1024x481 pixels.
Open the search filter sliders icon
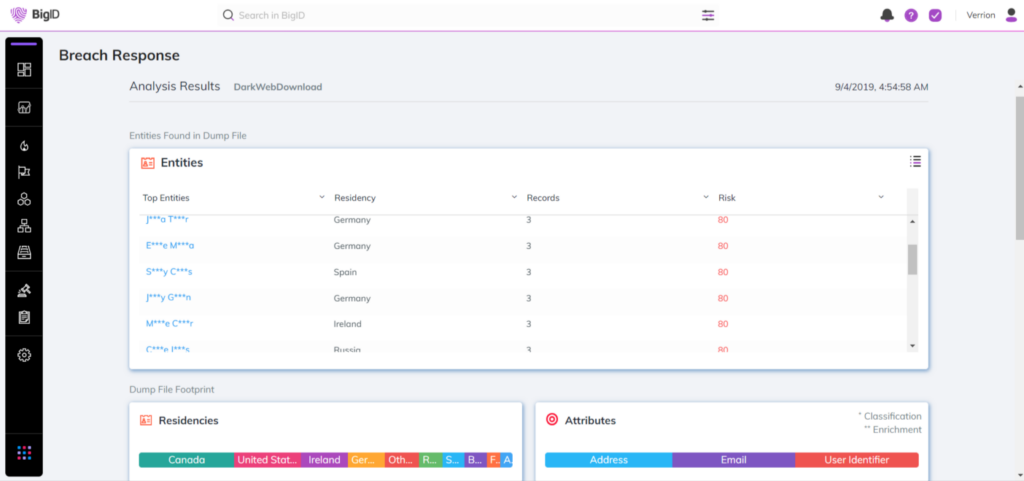tap(708, 15)
